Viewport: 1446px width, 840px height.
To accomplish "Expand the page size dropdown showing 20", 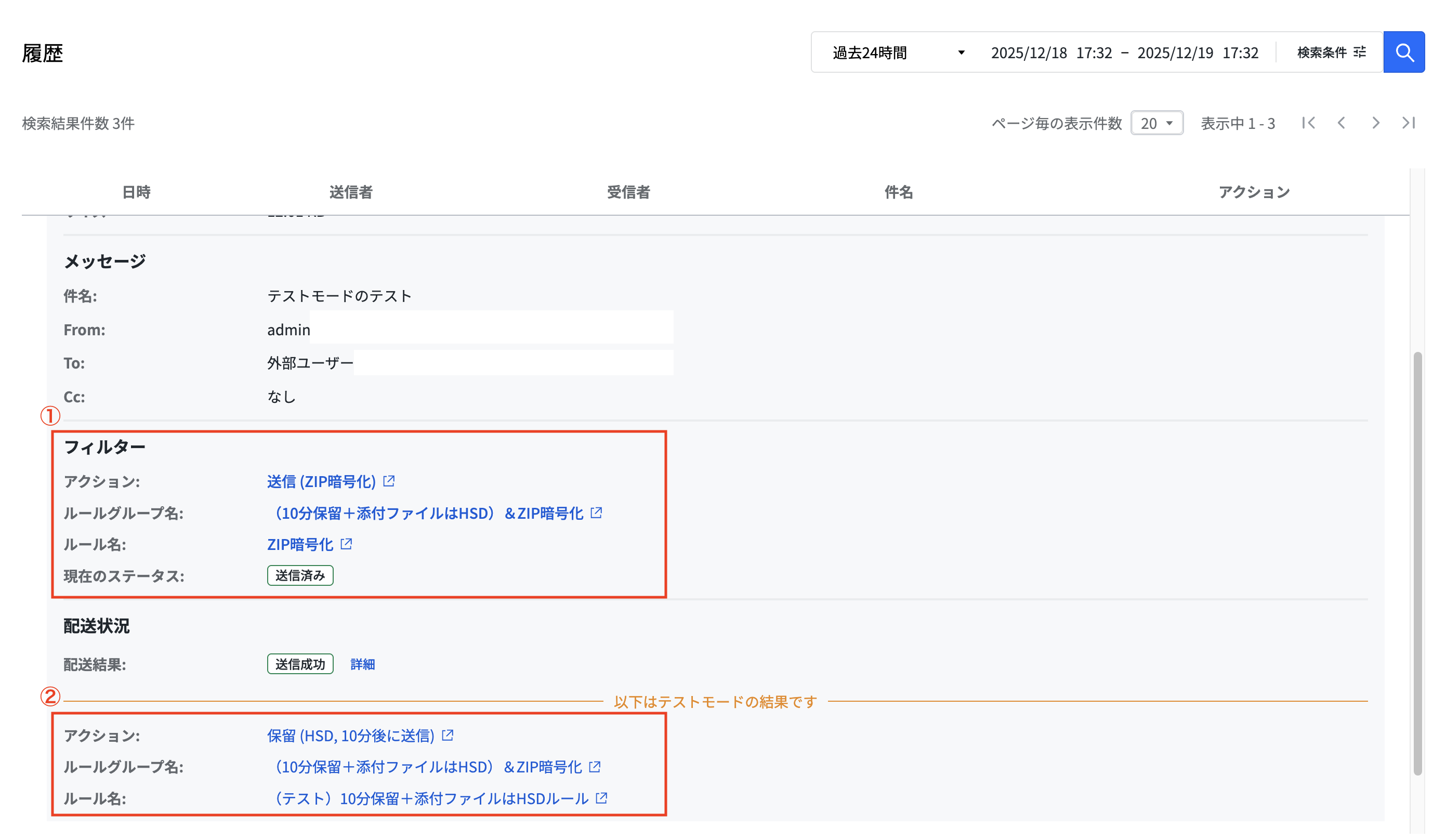I will 1156,123.
